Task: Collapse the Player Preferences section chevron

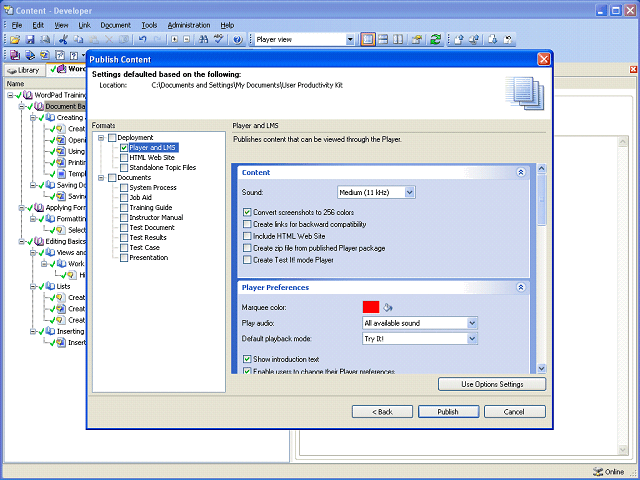Action: click(x=521, y=287)
